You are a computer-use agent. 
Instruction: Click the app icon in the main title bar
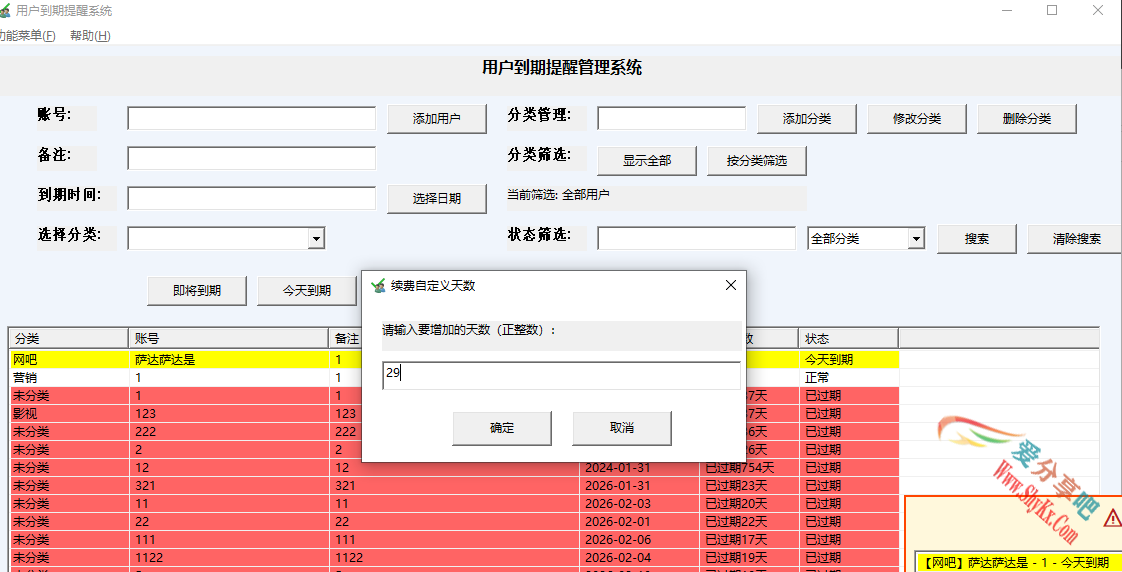pos(4,11)
